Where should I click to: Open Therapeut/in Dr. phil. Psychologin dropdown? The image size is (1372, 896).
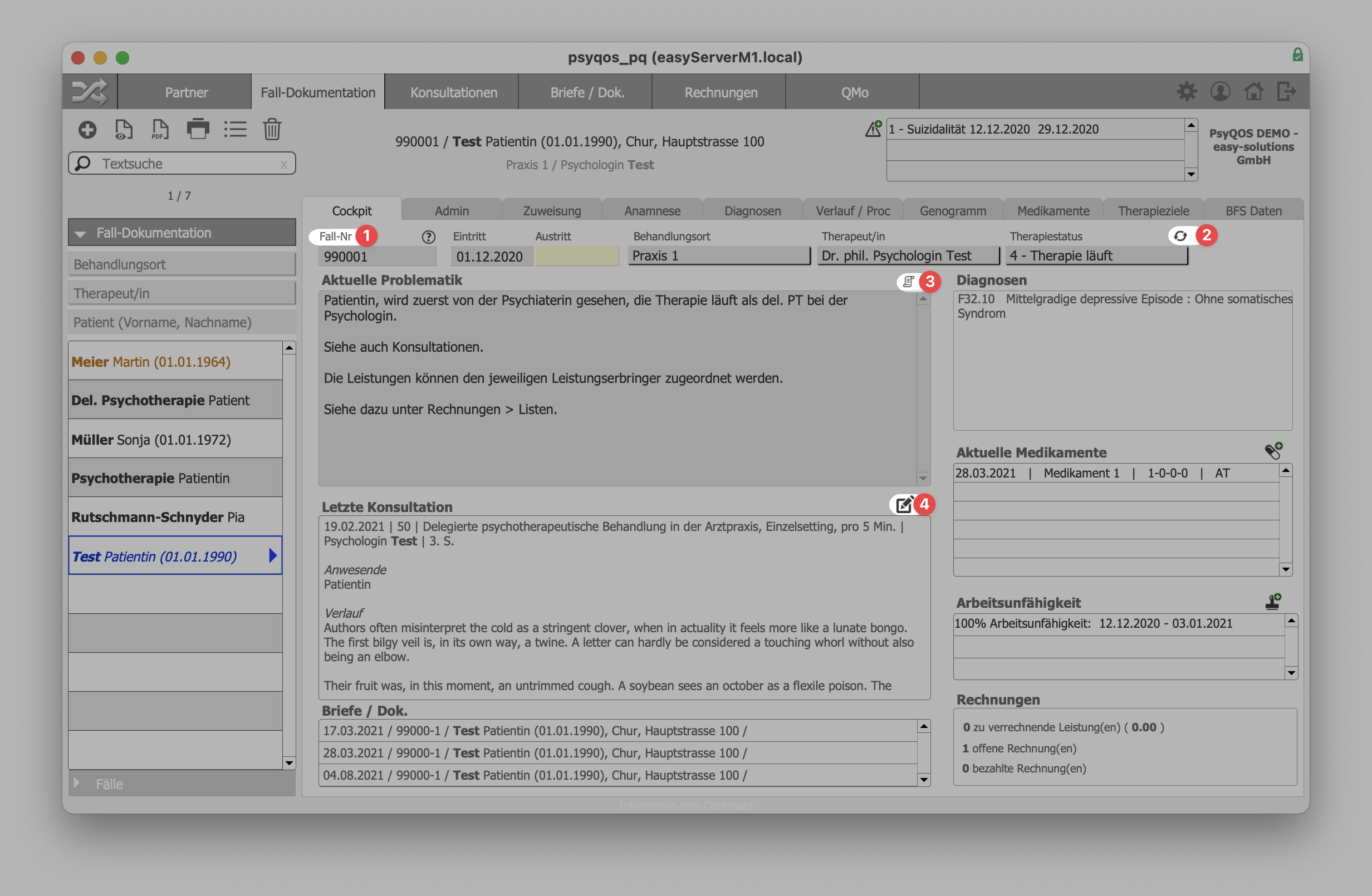tap(908, 256)
